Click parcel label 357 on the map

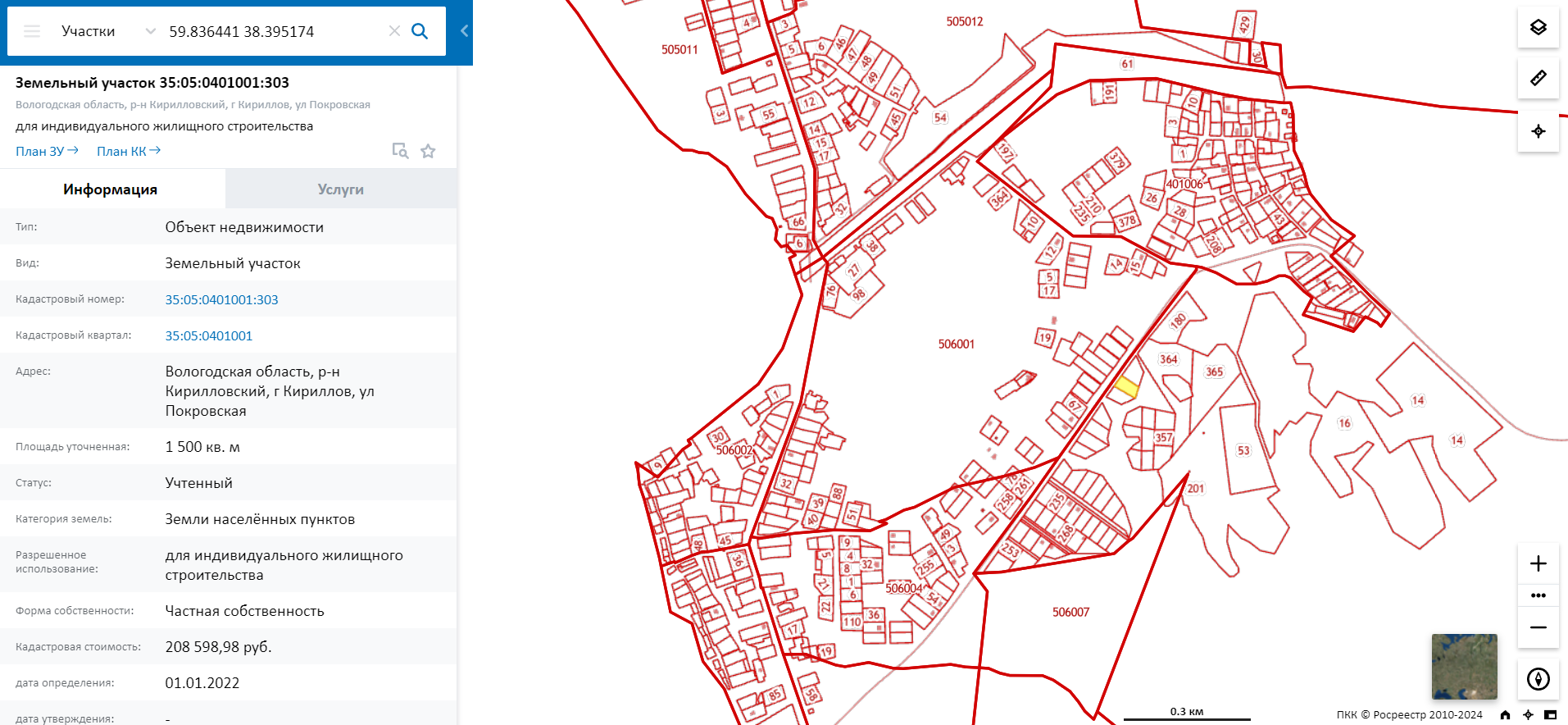pyautogui.click(x=1163, y=438)
